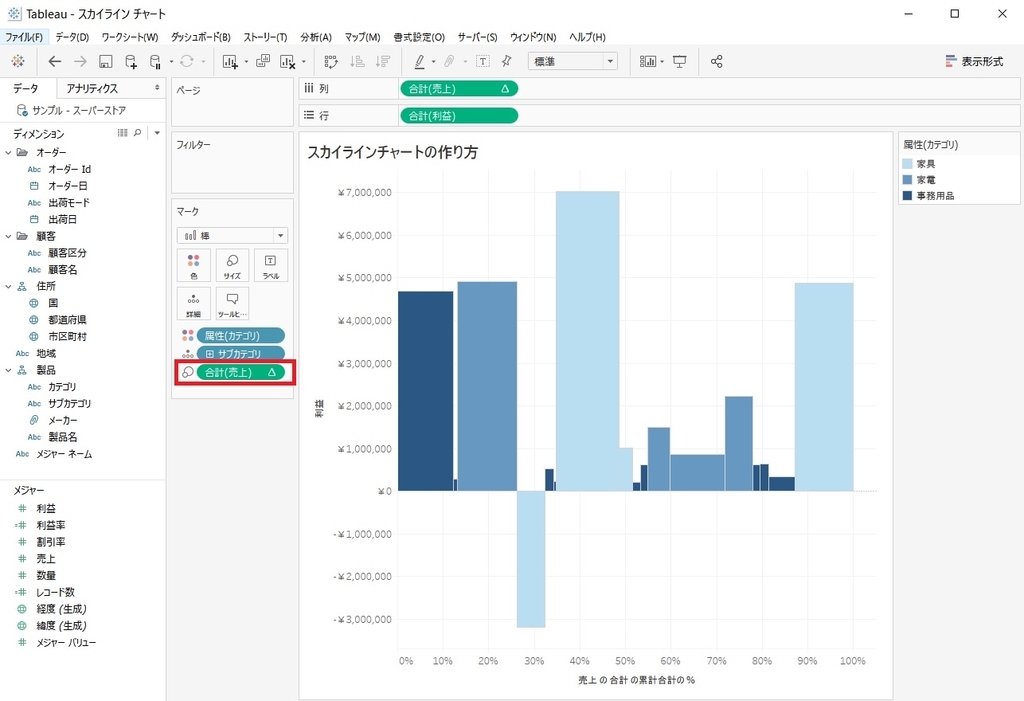Click the Tableau start page logo icon
Viewport: 1024px width, 701px height.
[18, 61]
